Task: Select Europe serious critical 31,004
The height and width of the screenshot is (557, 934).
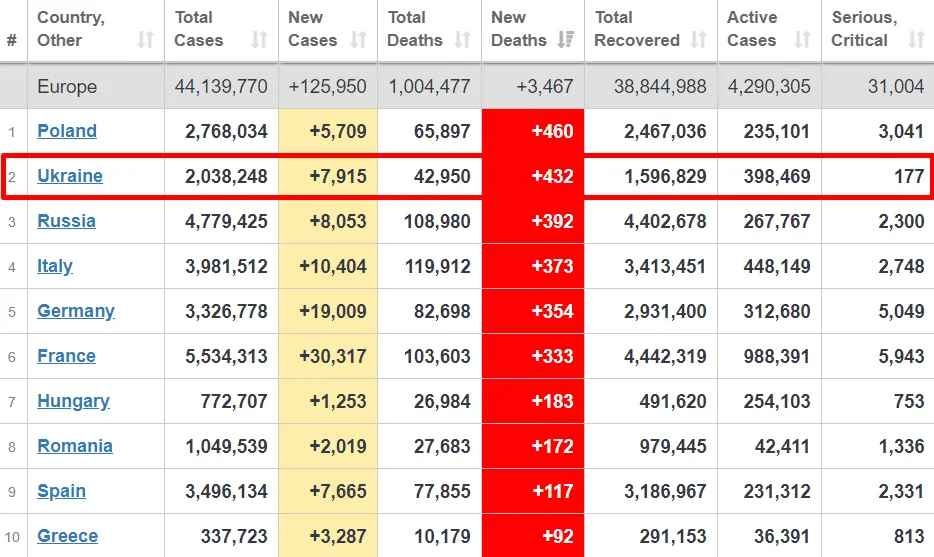Action: click(896, 86)
